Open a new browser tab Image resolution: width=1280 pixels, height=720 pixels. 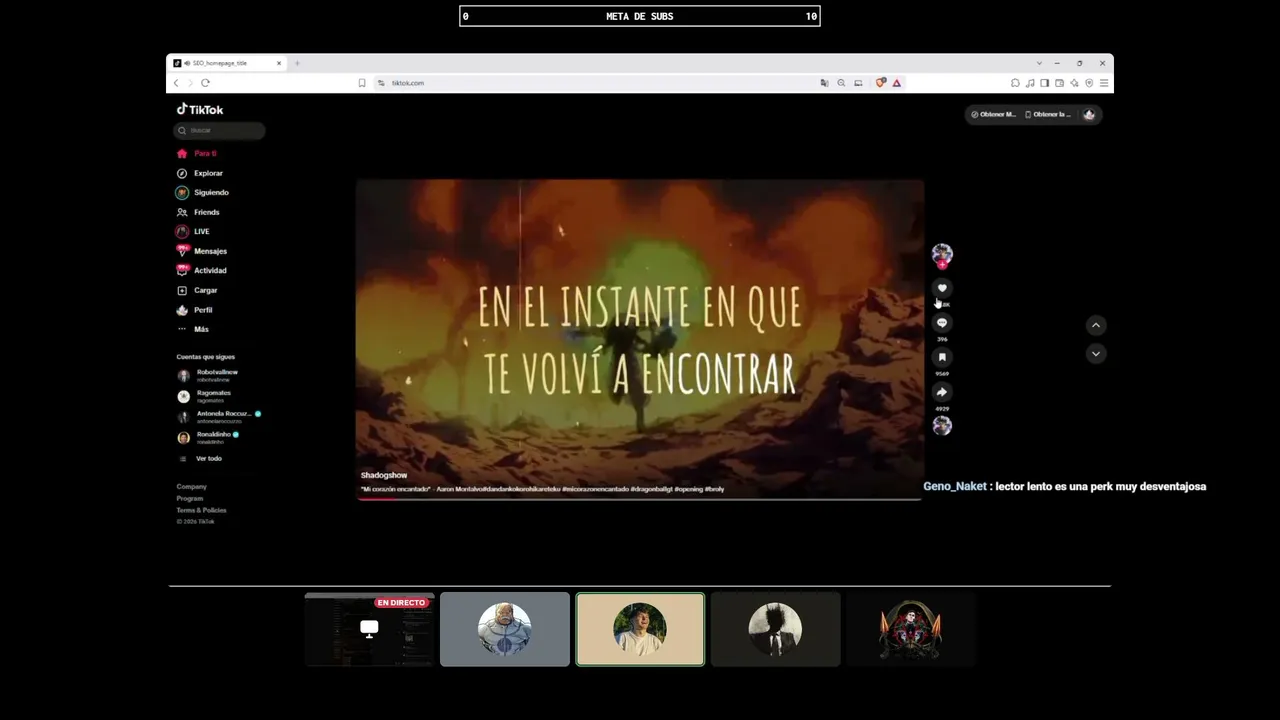[297, 63]
